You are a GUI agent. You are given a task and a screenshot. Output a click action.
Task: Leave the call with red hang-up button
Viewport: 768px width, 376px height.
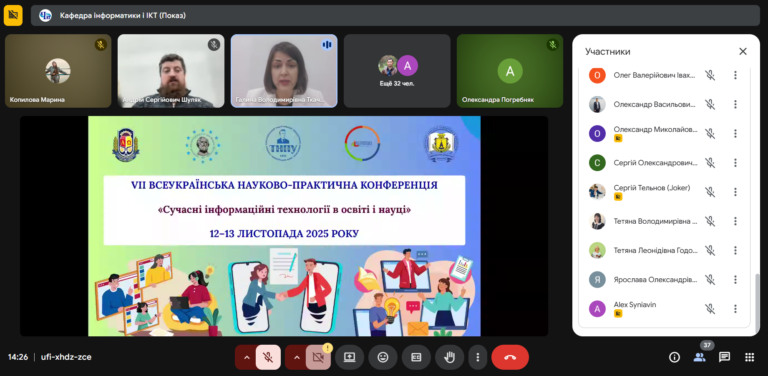(510, 357)
